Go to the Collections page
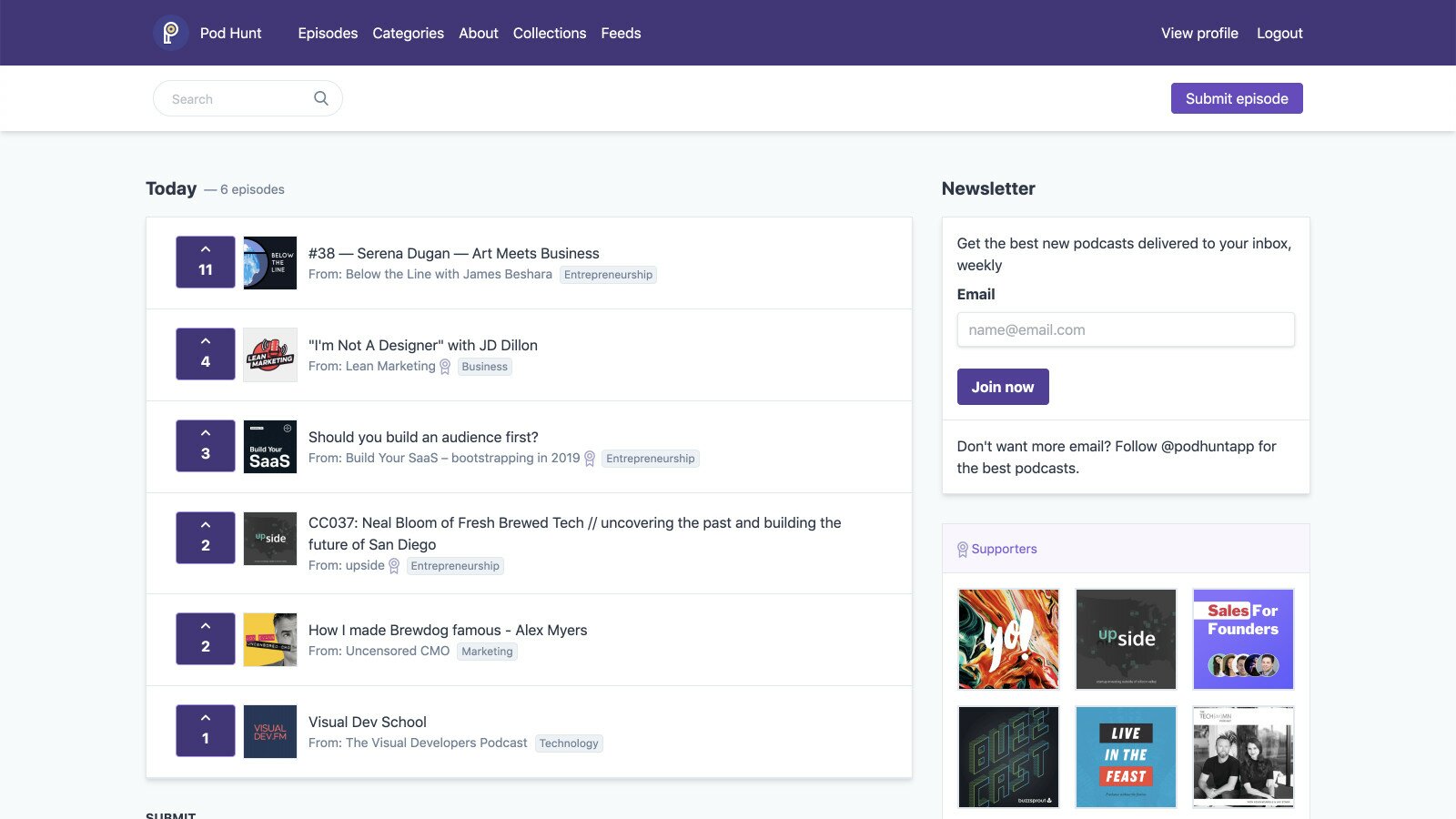This screenshot has height=819, width=1456. [549, 34]
